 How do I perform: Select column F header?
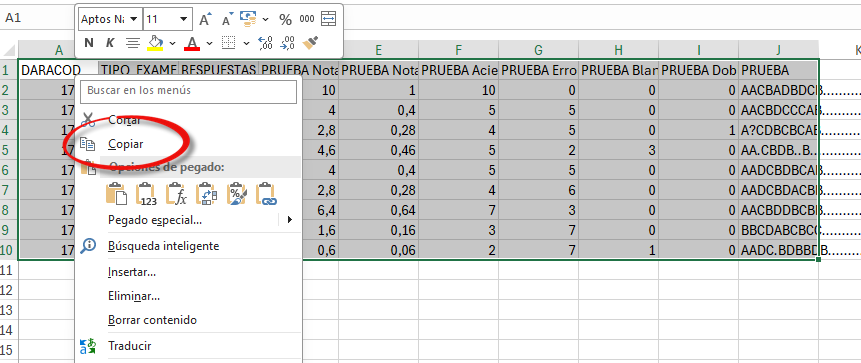(459, 50)
